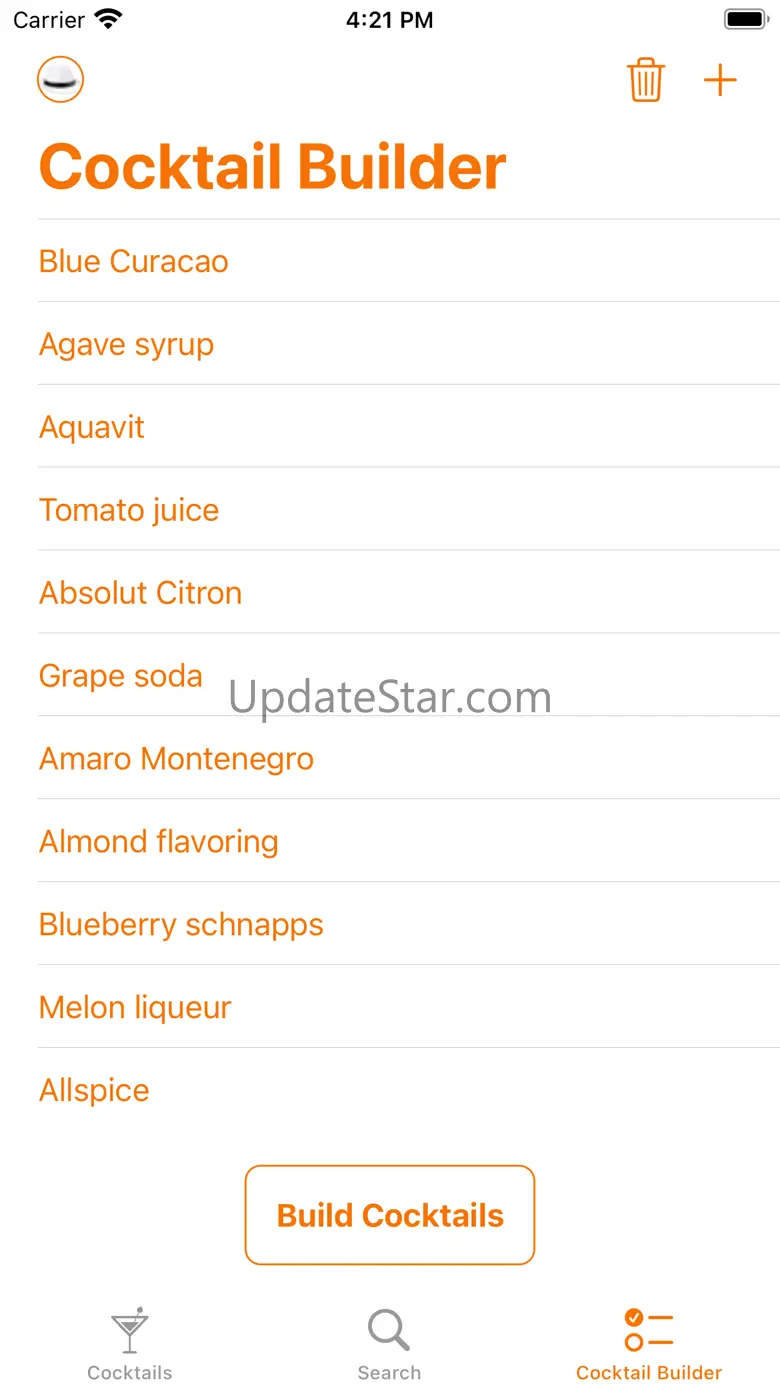Viewport: 780px width, 1387px height.
Task: Tap the Agave syrup row
Action: click(x=127, y=344)
